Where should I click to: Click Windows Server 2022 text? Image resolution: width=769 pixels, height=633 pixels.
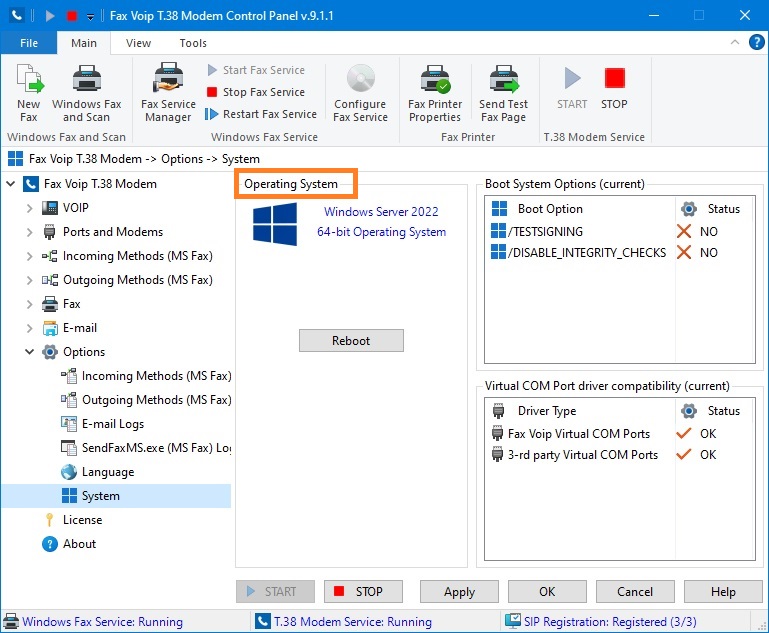(381, 212)
